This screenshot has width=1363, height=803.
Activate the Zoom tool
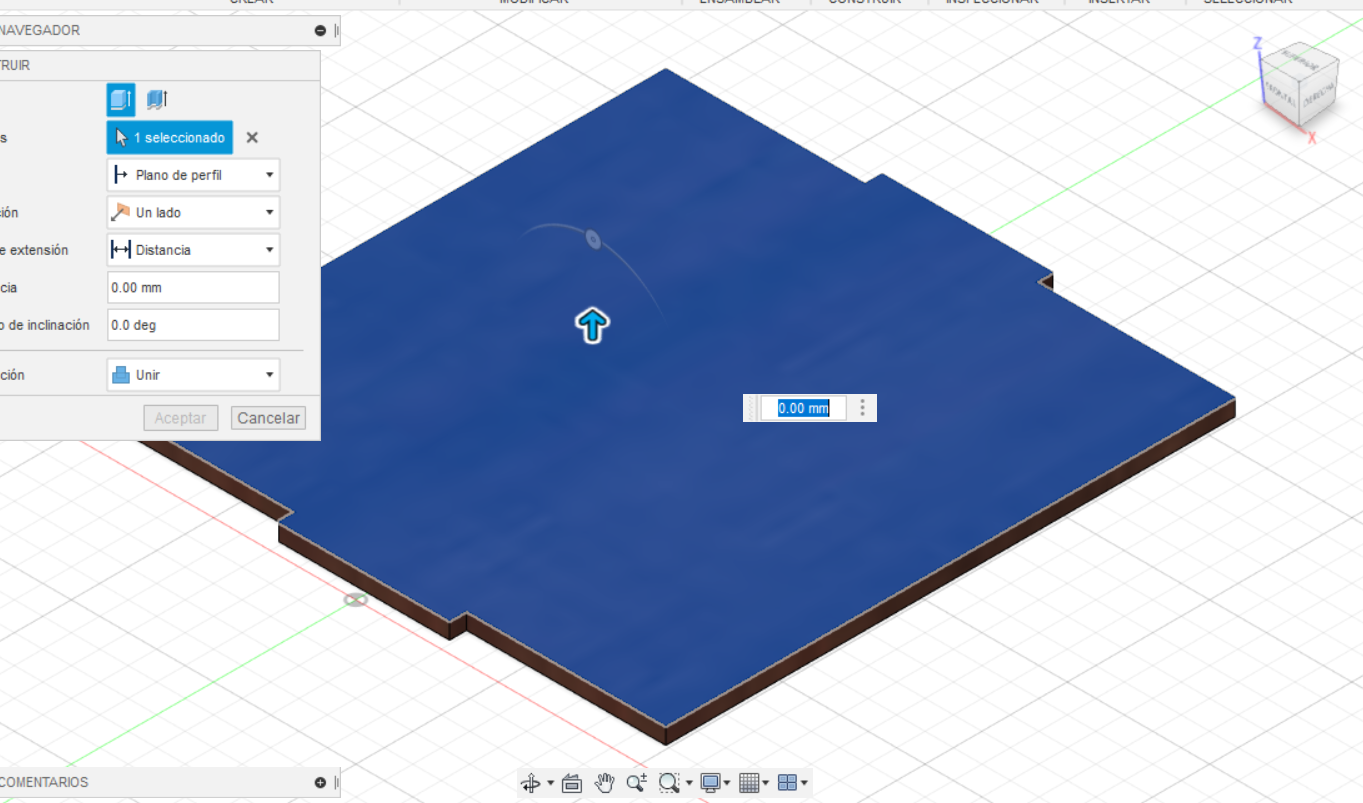point(636,783)
